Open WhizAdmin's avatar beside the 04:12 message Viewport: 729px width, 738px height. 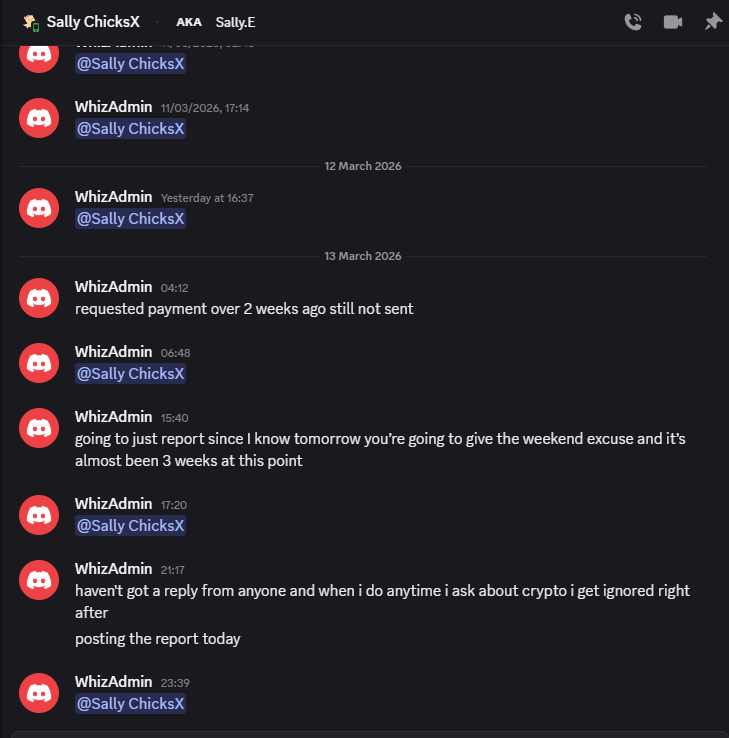(x=39, y=297)
